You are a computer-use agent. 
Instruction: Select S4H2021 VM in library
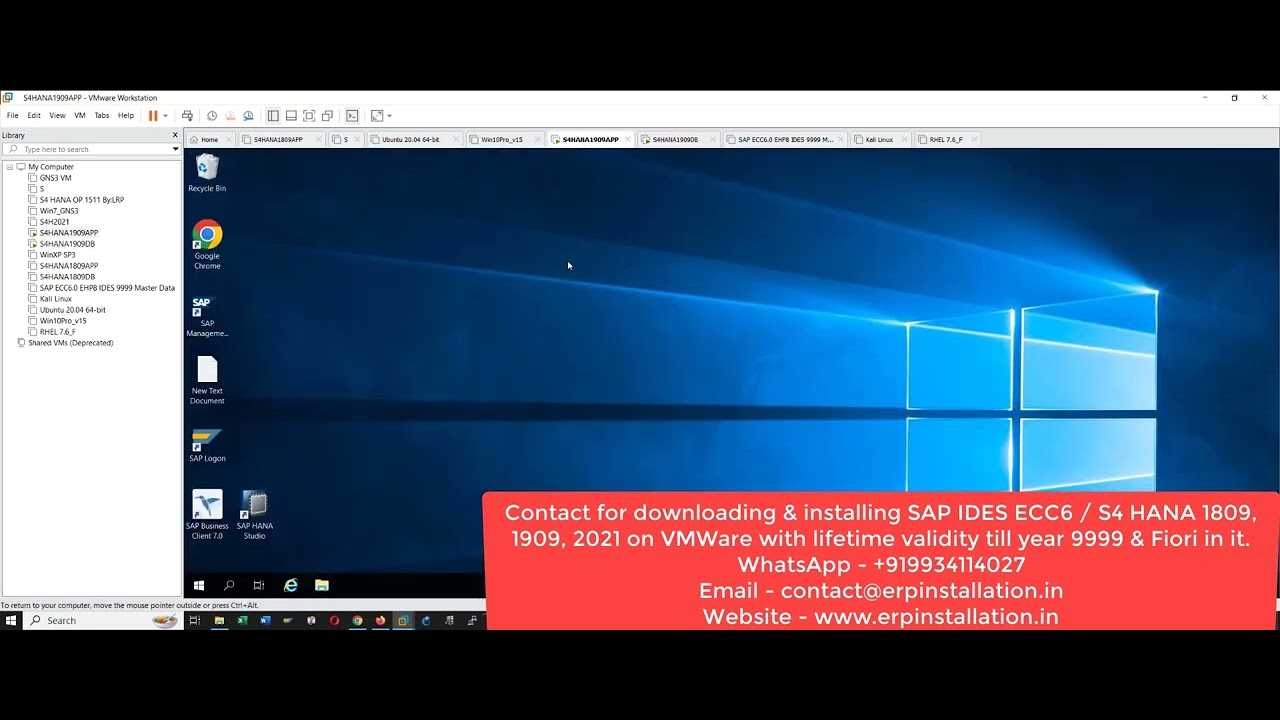55,222
